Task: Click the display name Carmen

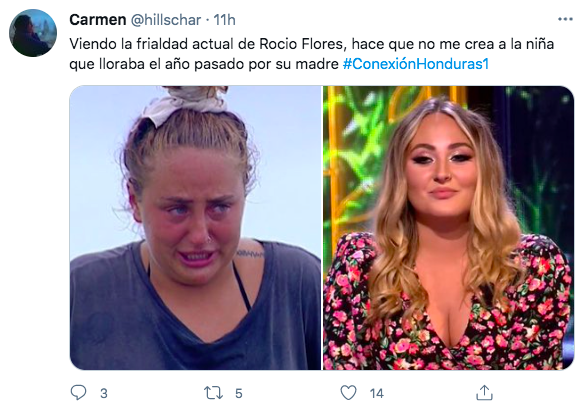Action: tap(98, 20)
